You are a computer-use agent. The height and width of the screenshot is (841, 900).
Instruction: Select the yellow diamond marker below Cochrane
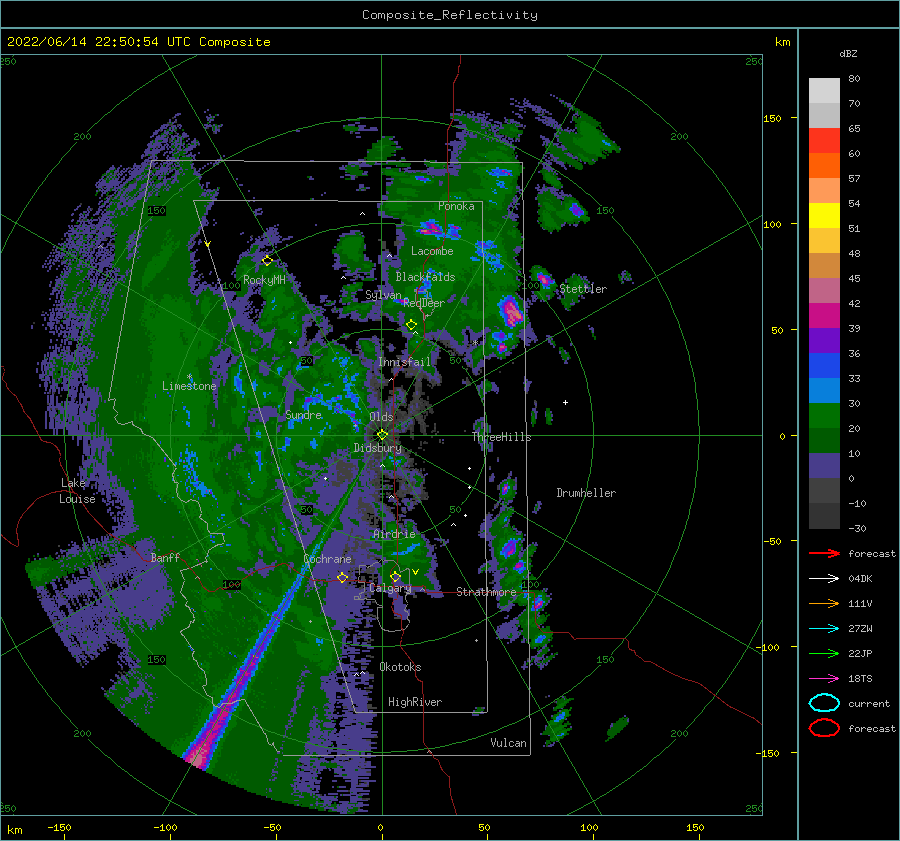342,577
